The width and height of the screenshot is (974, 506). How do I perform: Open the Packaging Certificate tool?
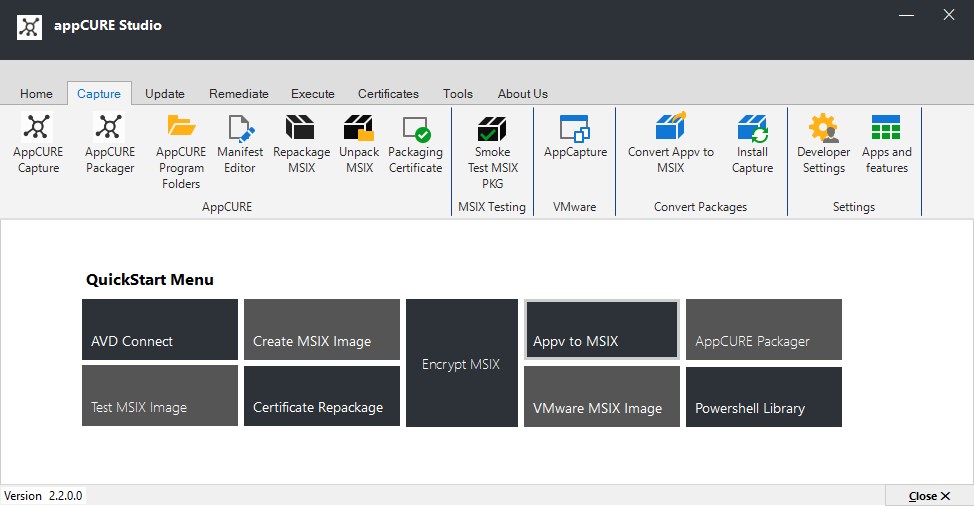[415, 143]
